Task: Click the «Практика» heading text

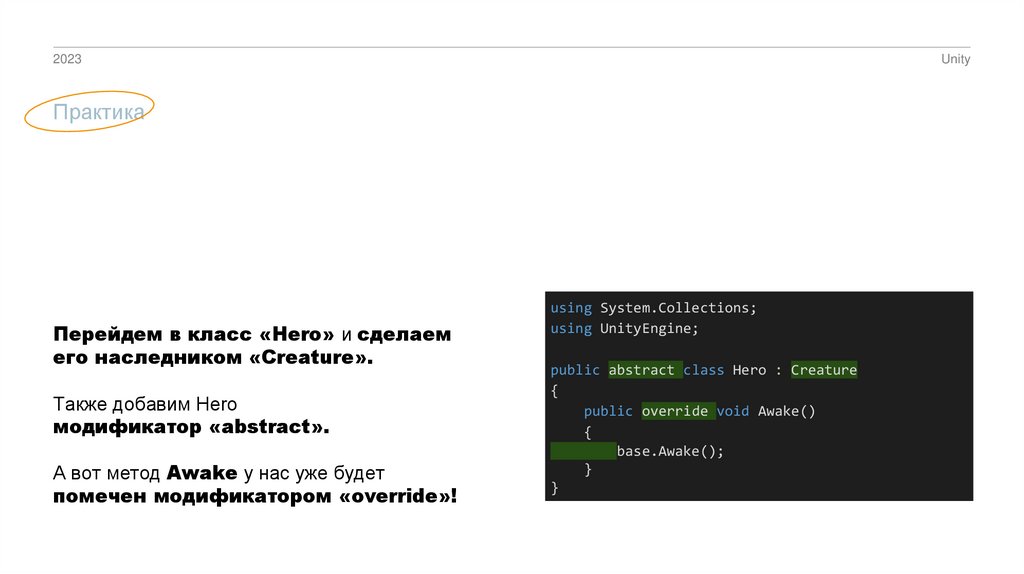Action: pos(99,113)
